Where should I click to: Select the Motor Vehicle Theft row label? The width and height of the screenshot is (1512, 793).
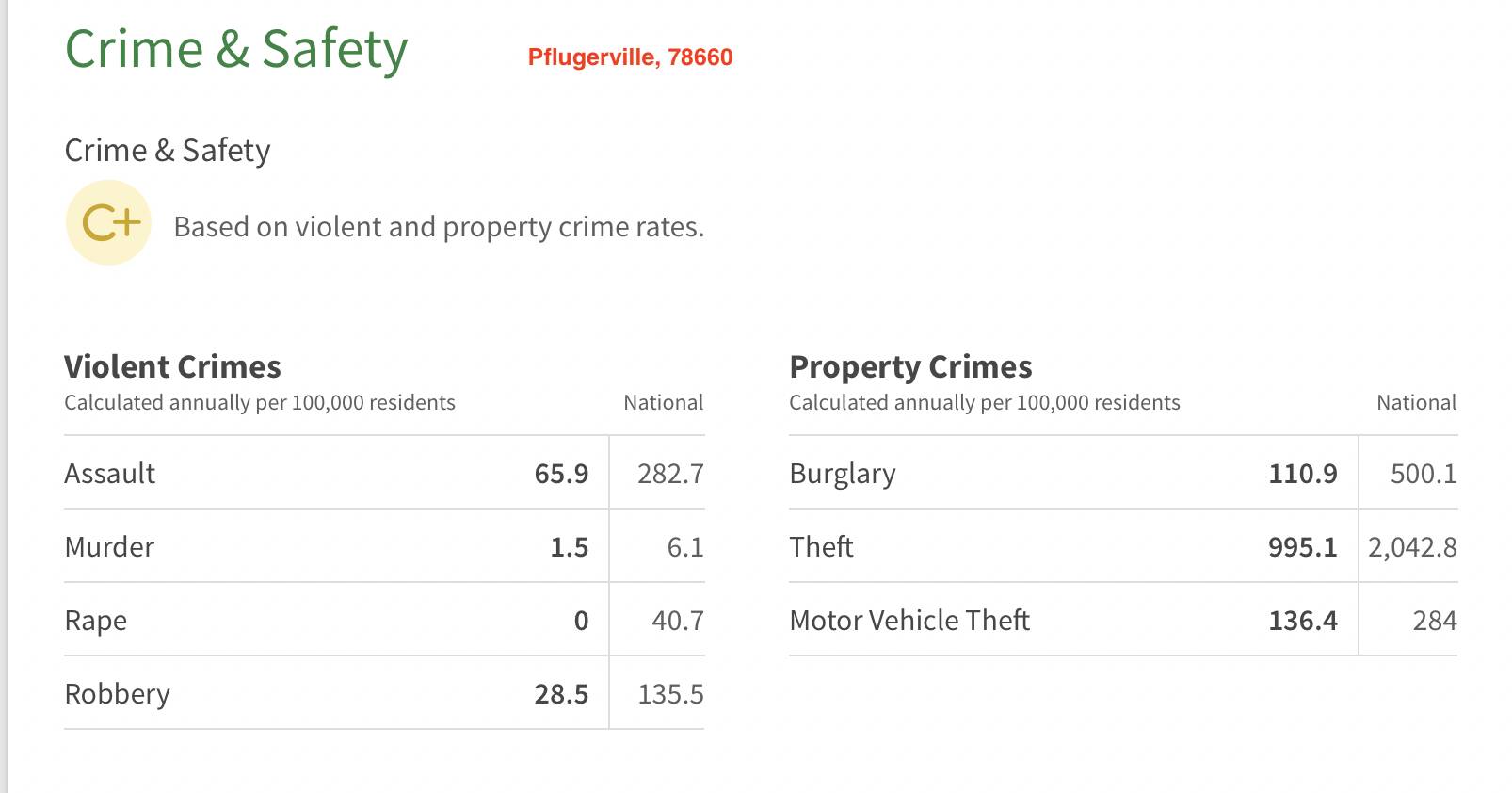909,621
